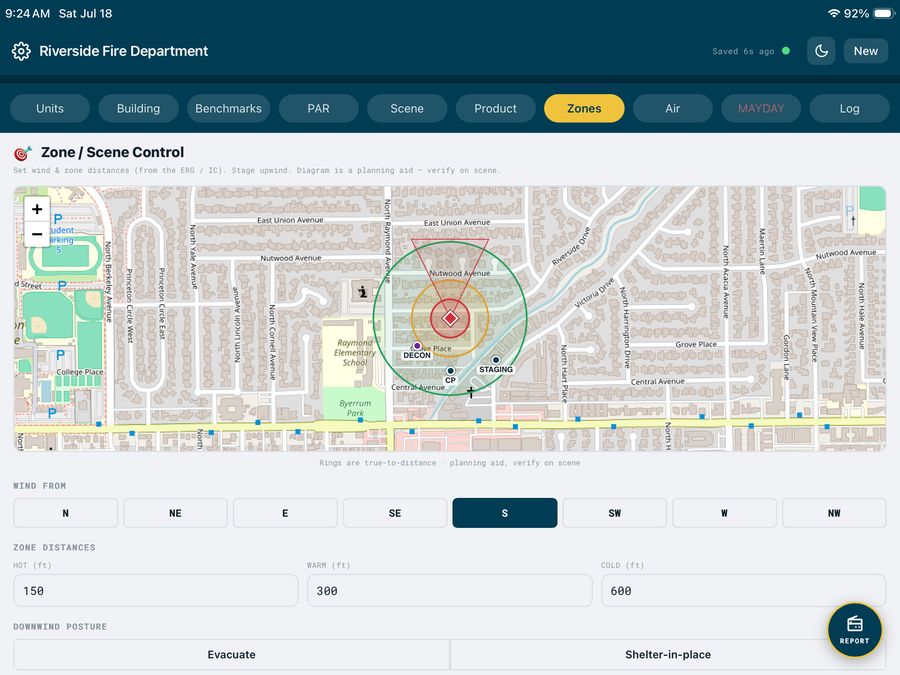Click the Raymond Elementary School label on map
Image resolution: width=900 pixels, height=675 pixels.
click(x=355, y=352)
